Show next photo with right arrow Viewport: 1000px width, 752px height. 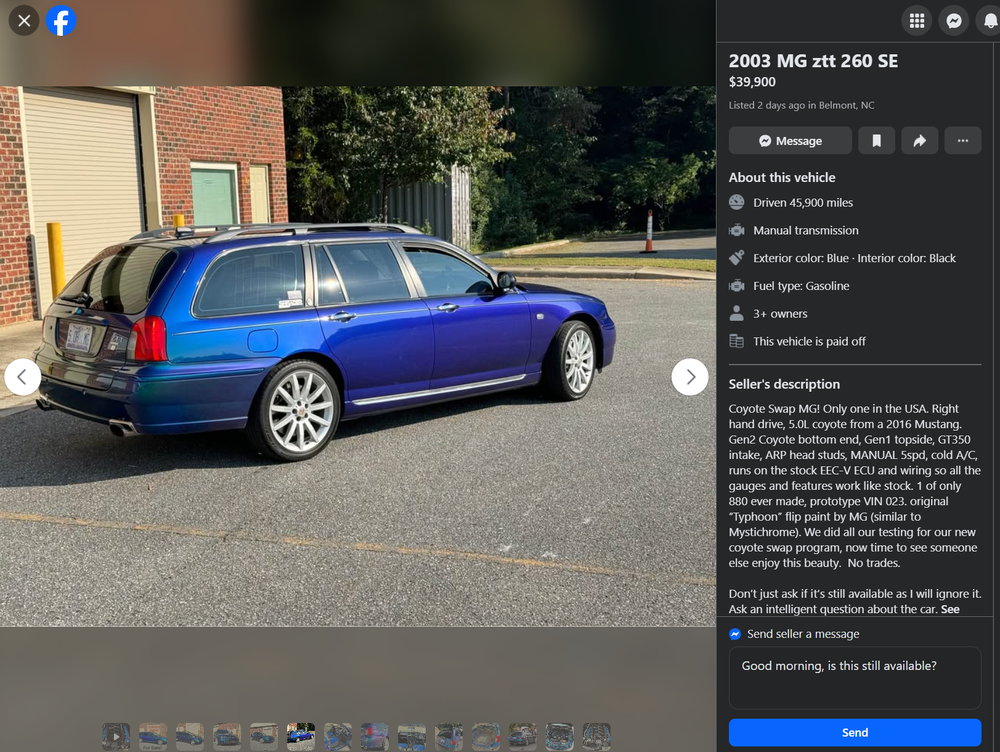click(689, 377)
